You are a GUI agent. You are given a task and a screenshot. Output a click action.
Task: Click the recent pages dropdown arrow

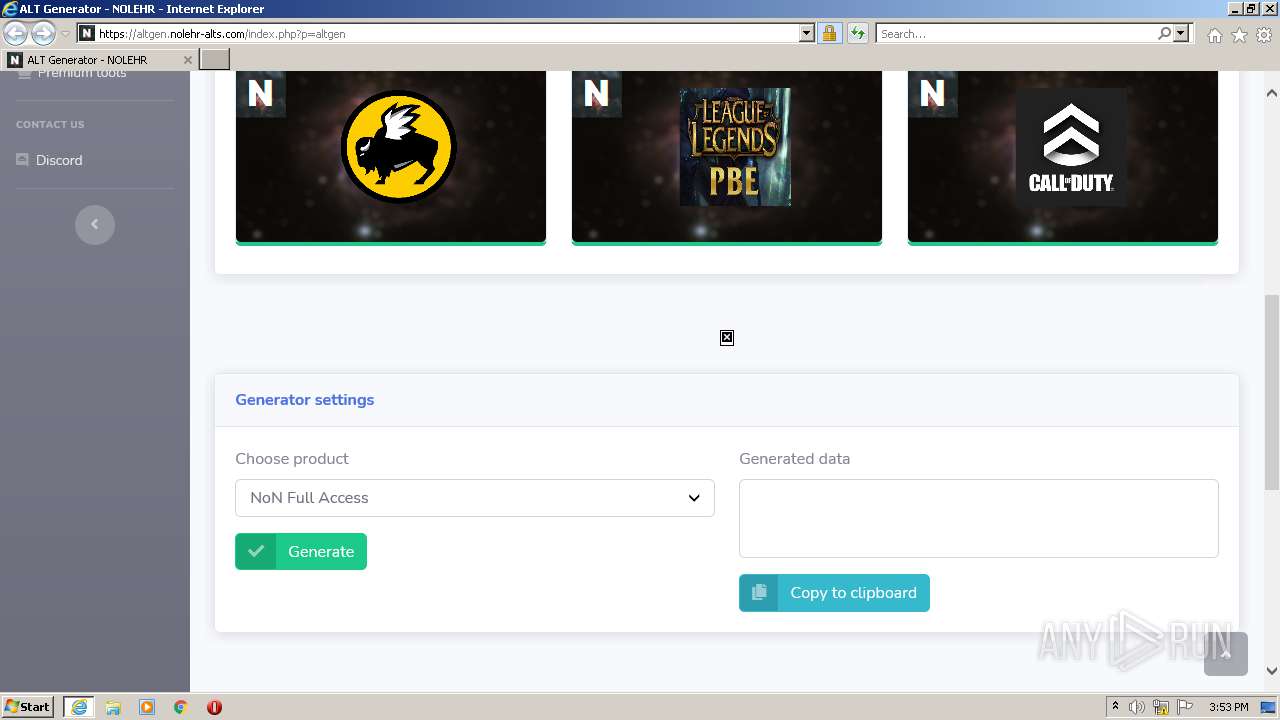coord(65,33)
